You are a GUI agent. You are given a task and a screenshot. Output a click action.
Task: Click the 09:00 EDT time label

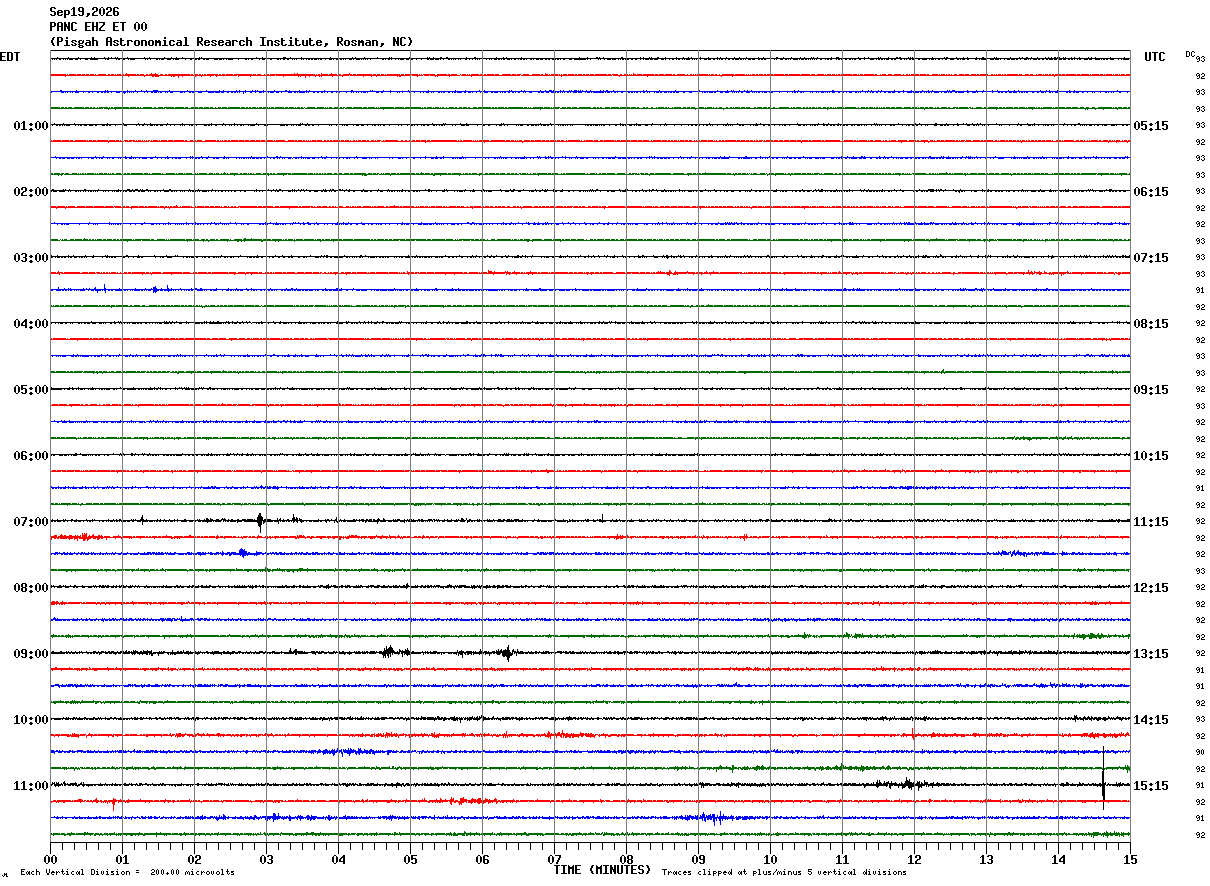click(31, 654)
